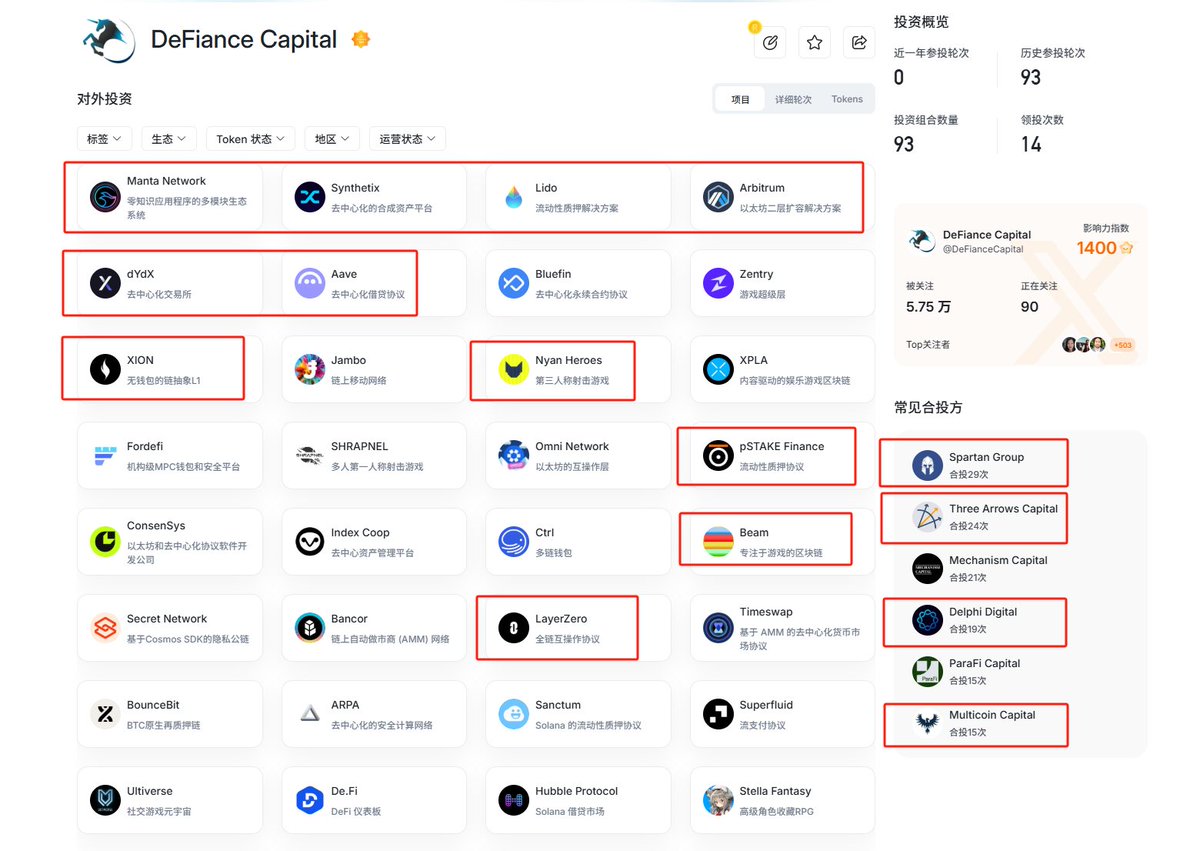
Task: Open the Index Coop project card
Action: point(374,542)
